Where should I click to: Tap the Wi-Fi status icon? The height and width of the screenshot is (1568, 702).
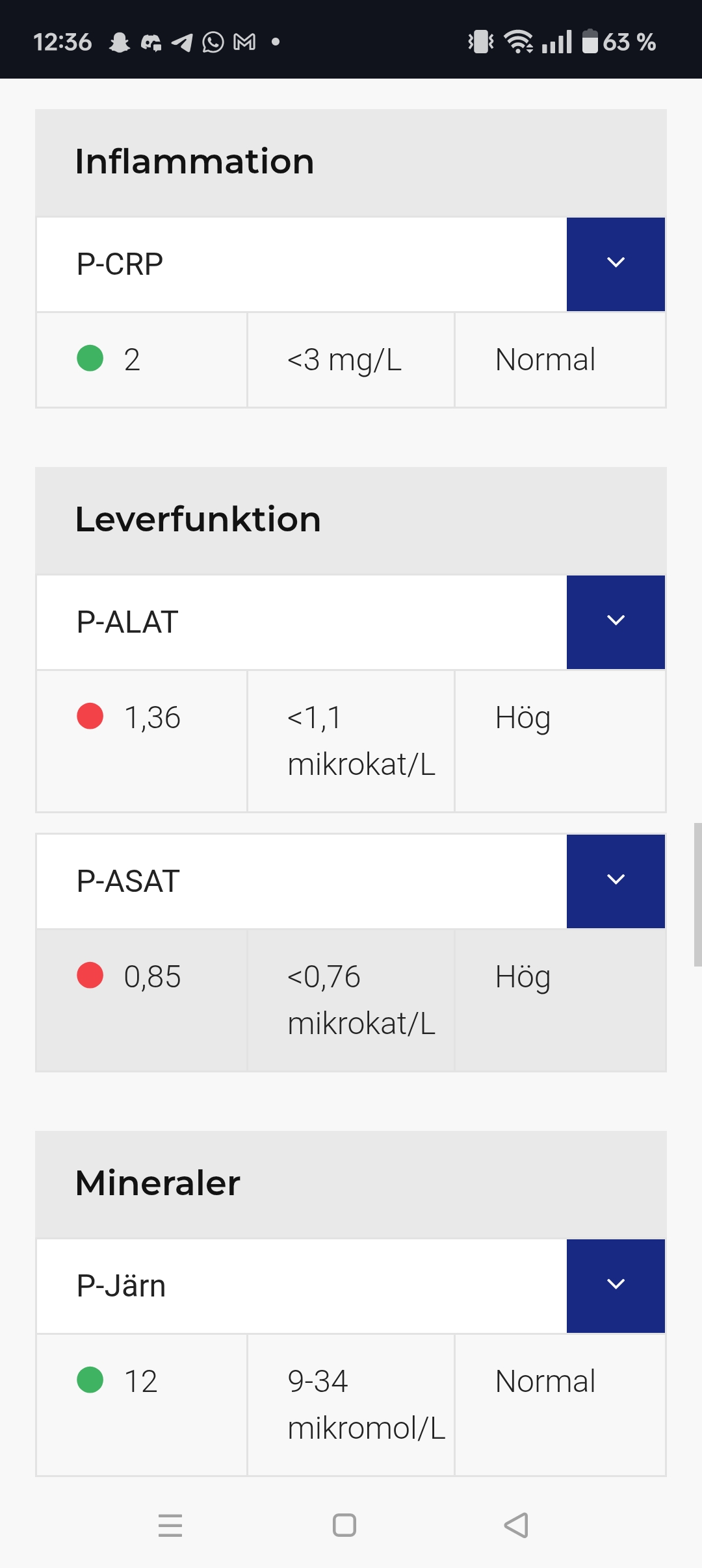coord(519,42)
